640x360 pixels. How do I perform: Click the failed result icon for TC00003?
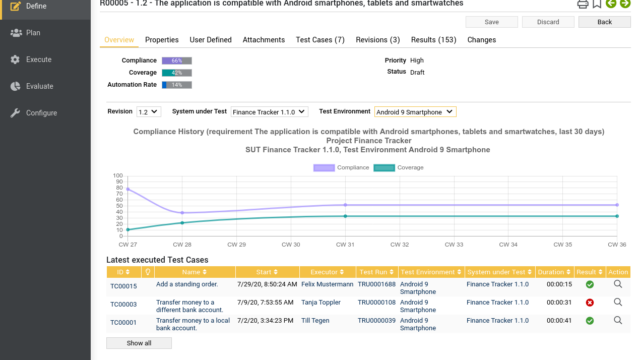pyautogui.click(x=590, y=302)
